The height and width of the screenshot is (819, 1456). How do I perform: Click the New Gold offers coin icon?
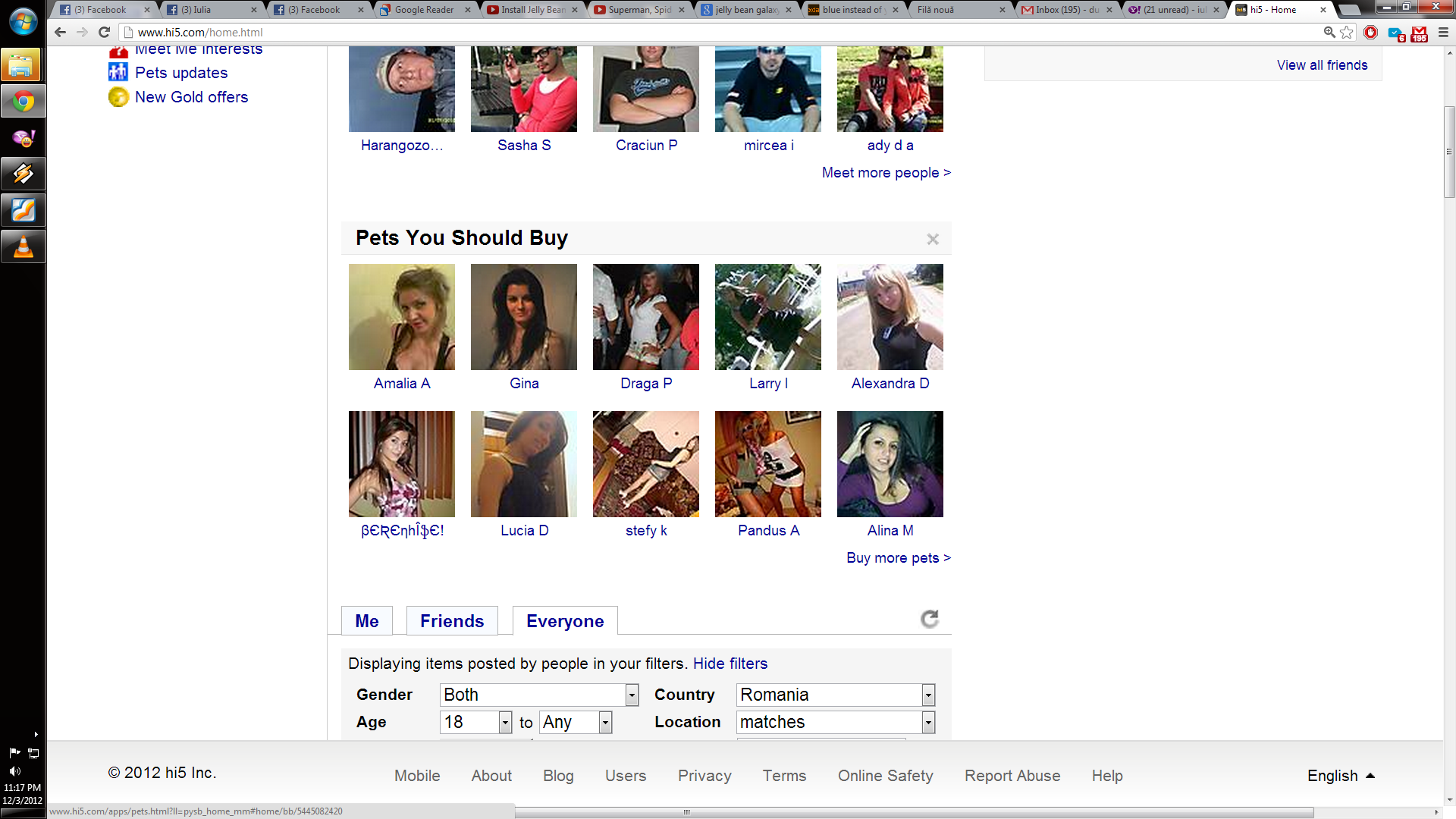(x=118, y=97)
